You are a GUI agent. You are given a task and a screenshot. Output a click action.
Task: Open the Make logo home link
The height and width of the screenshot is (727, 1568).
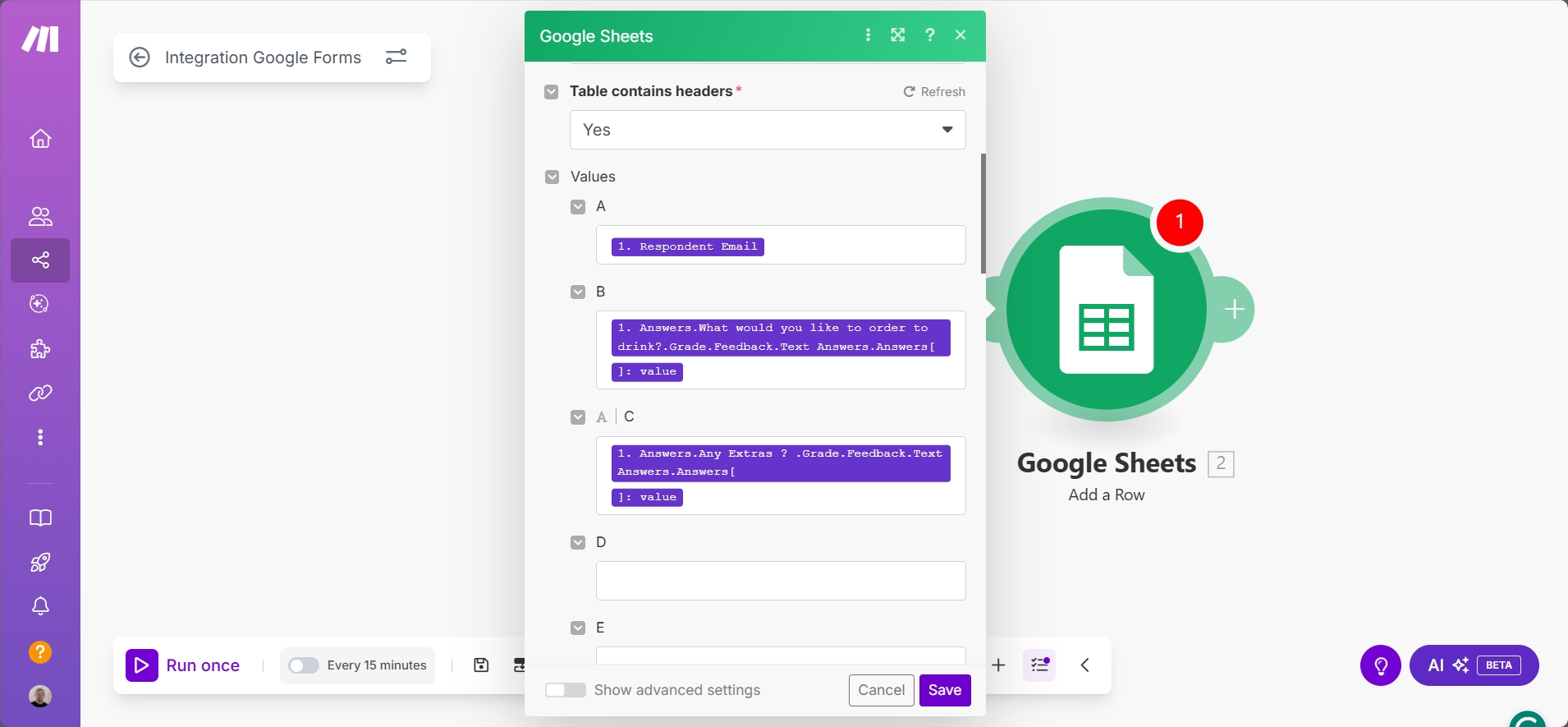pos(40,39)
